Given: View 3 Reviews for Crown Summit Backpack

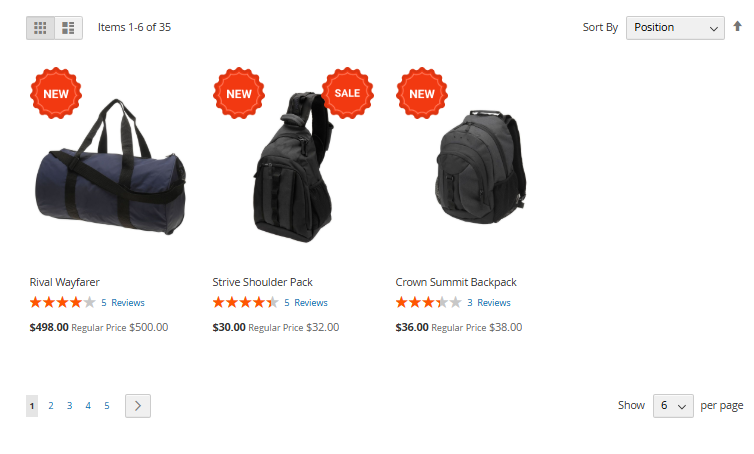Looking at the screenshot, I should (x=489, y=303).
